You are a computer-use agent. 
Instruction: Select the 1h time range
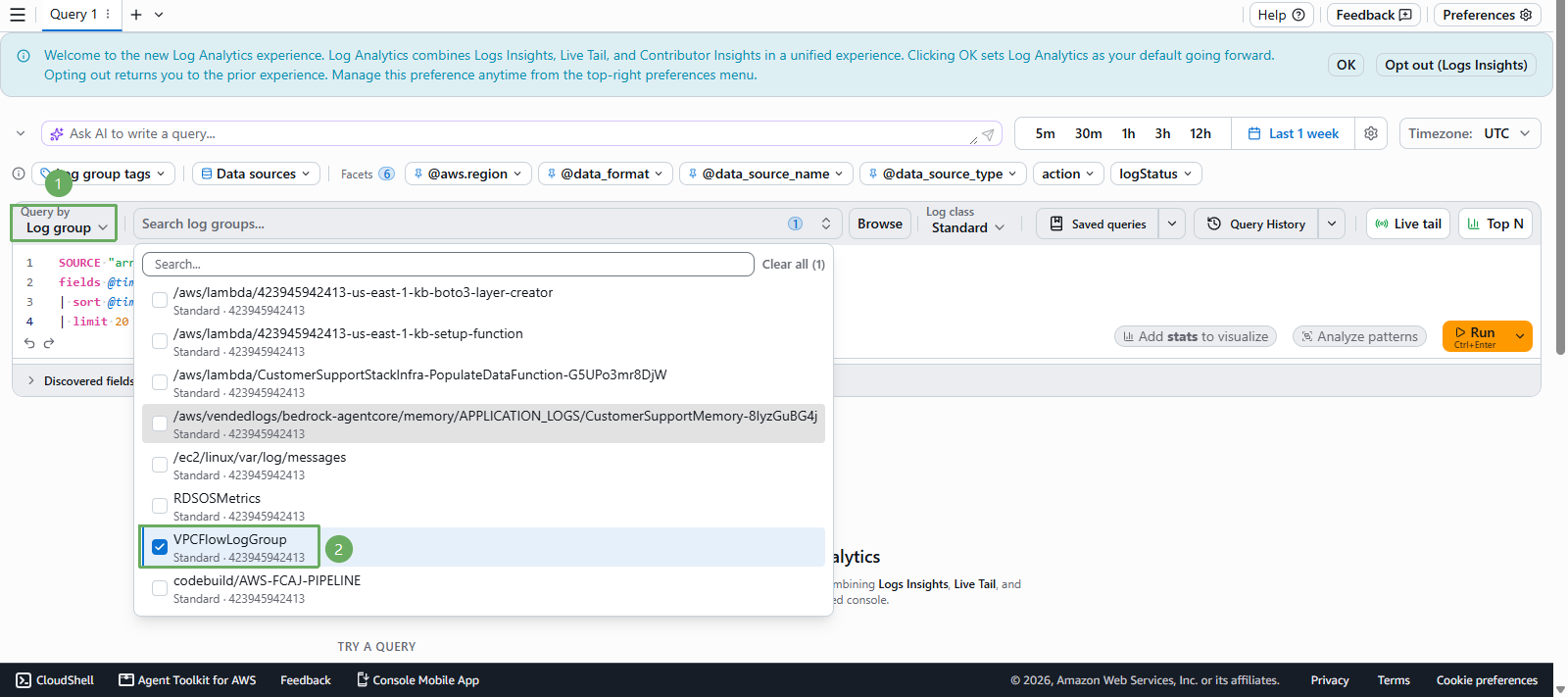1129,133
